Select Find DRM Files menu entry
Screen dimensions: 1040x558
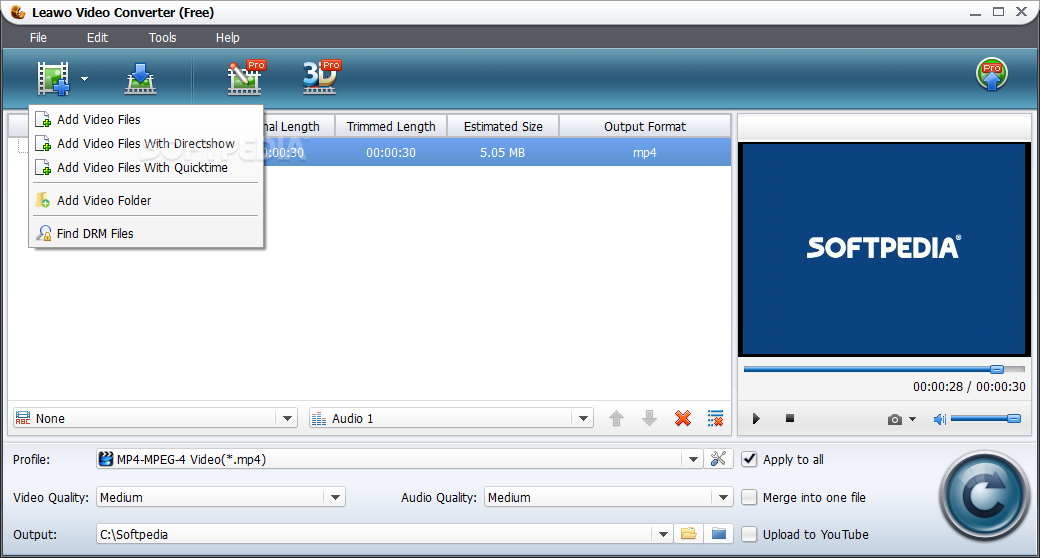(x=146, y=234)
